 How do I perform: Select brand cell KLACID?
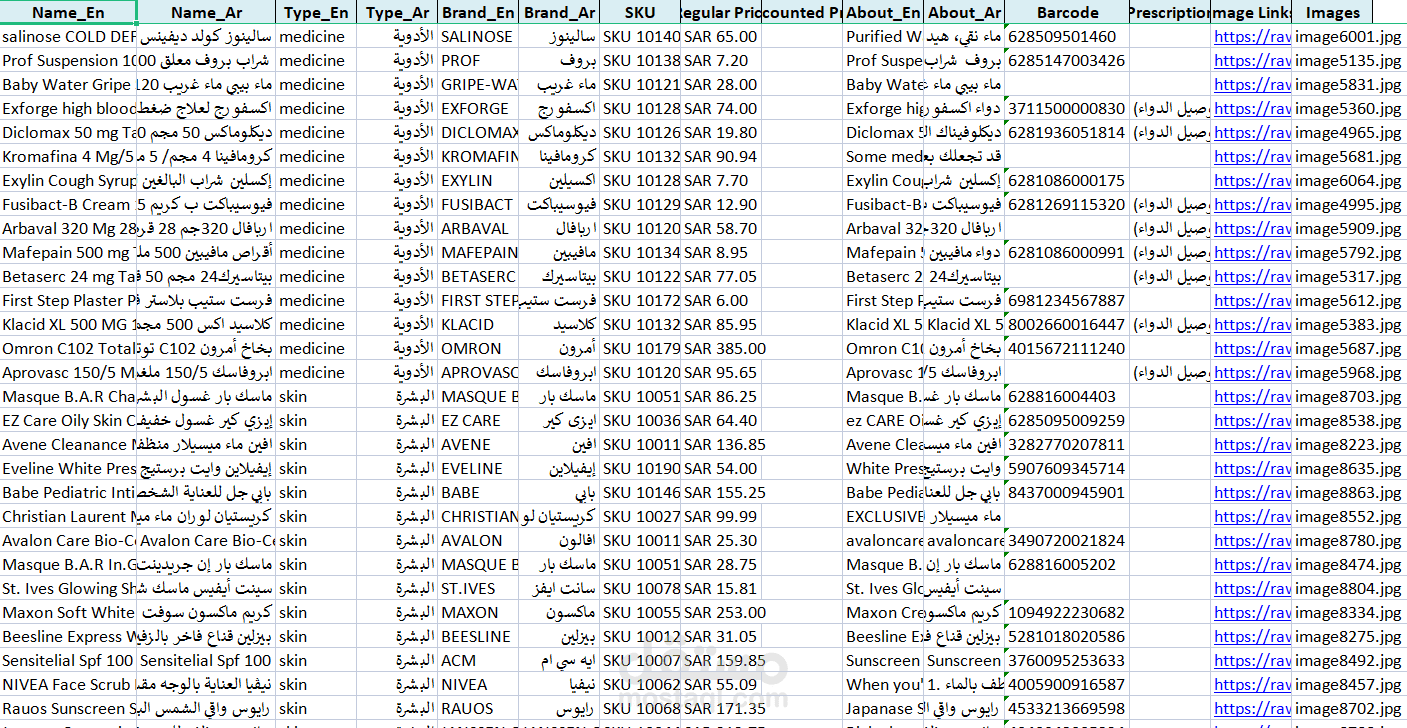pos(478,325)
